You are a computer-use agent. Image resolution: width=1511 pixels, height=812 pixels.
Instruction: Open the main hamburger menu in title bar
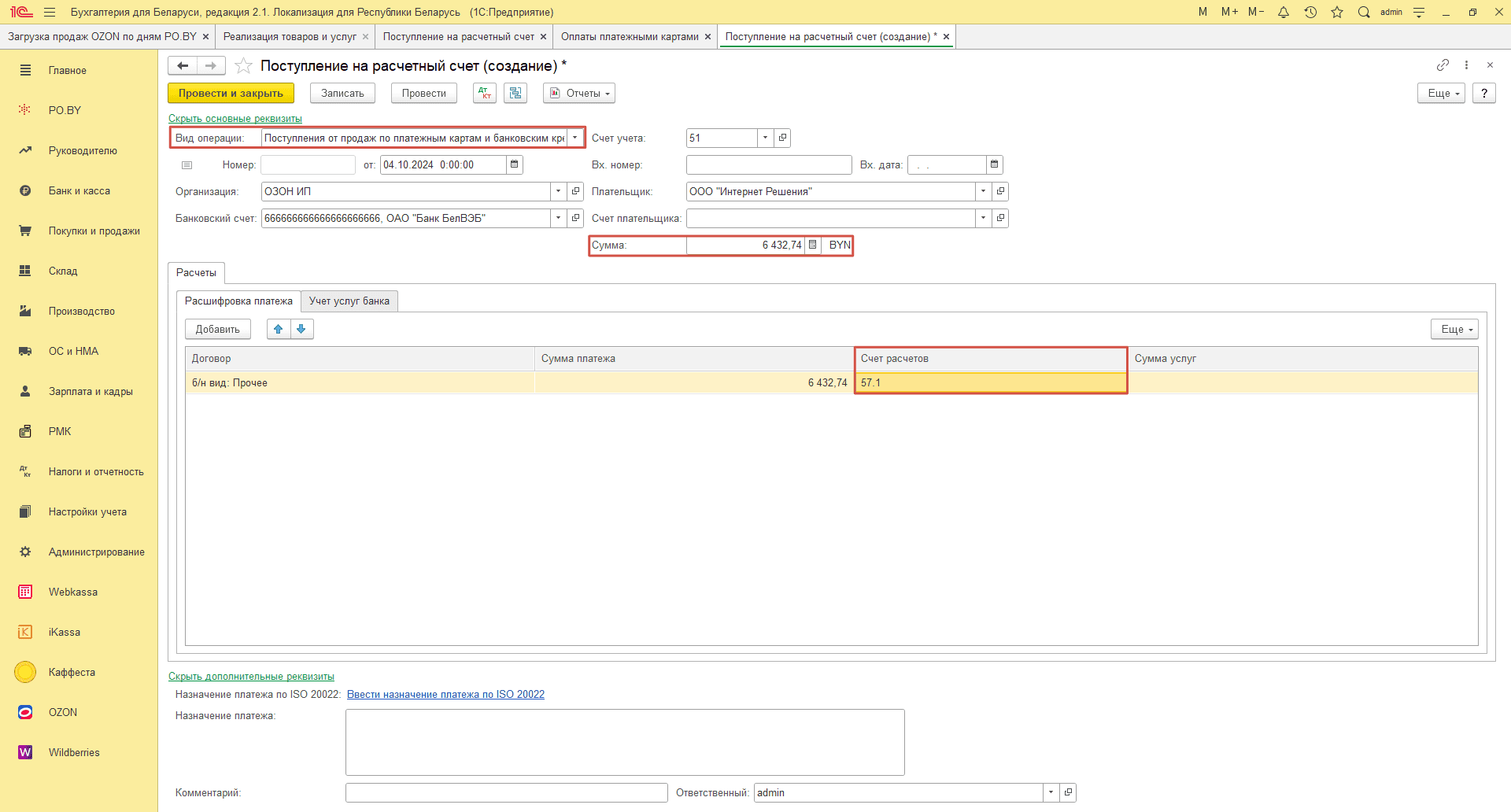50,12
